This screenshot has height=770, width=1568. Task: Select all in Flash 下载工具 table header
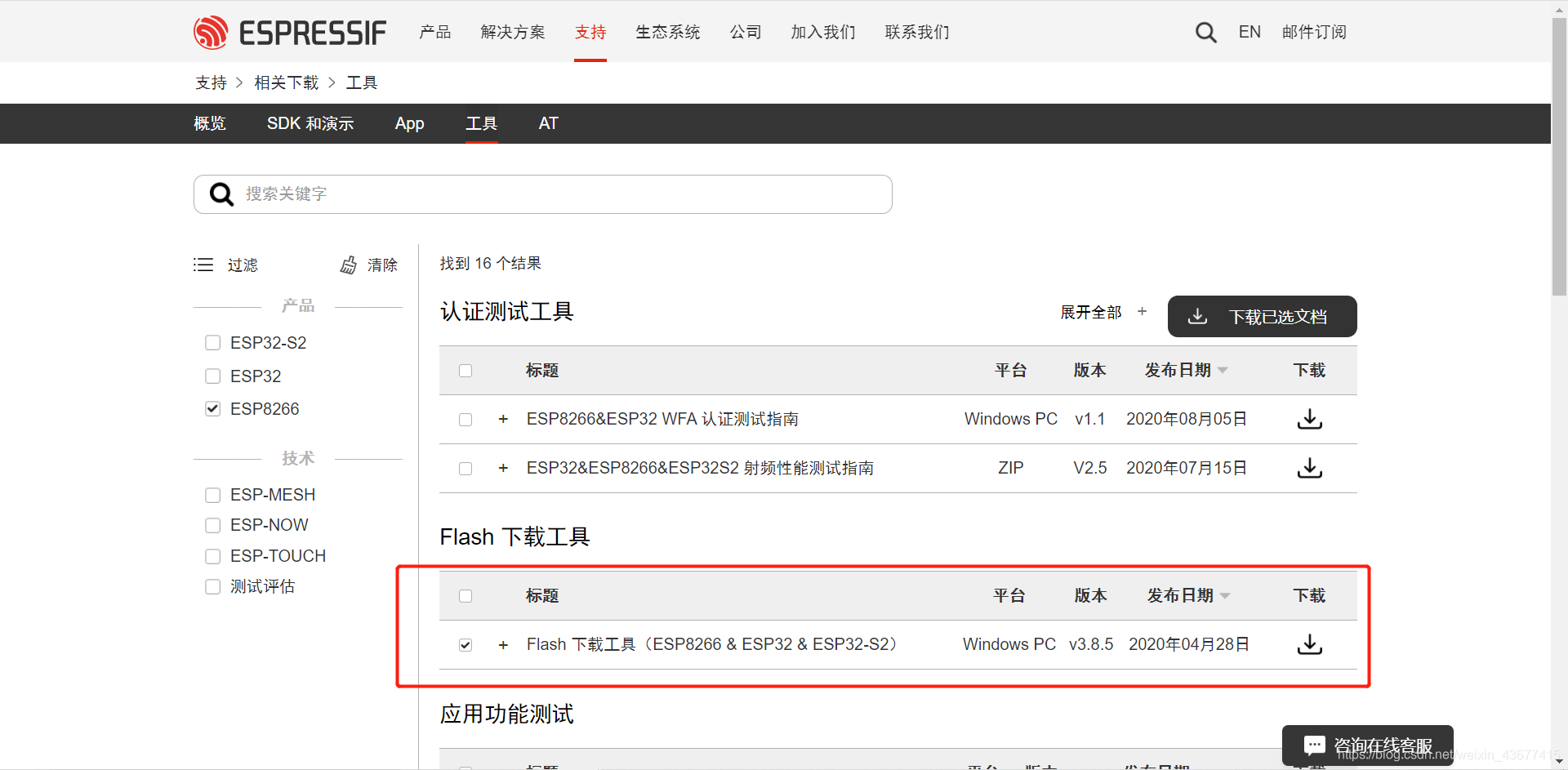(465, 596)
